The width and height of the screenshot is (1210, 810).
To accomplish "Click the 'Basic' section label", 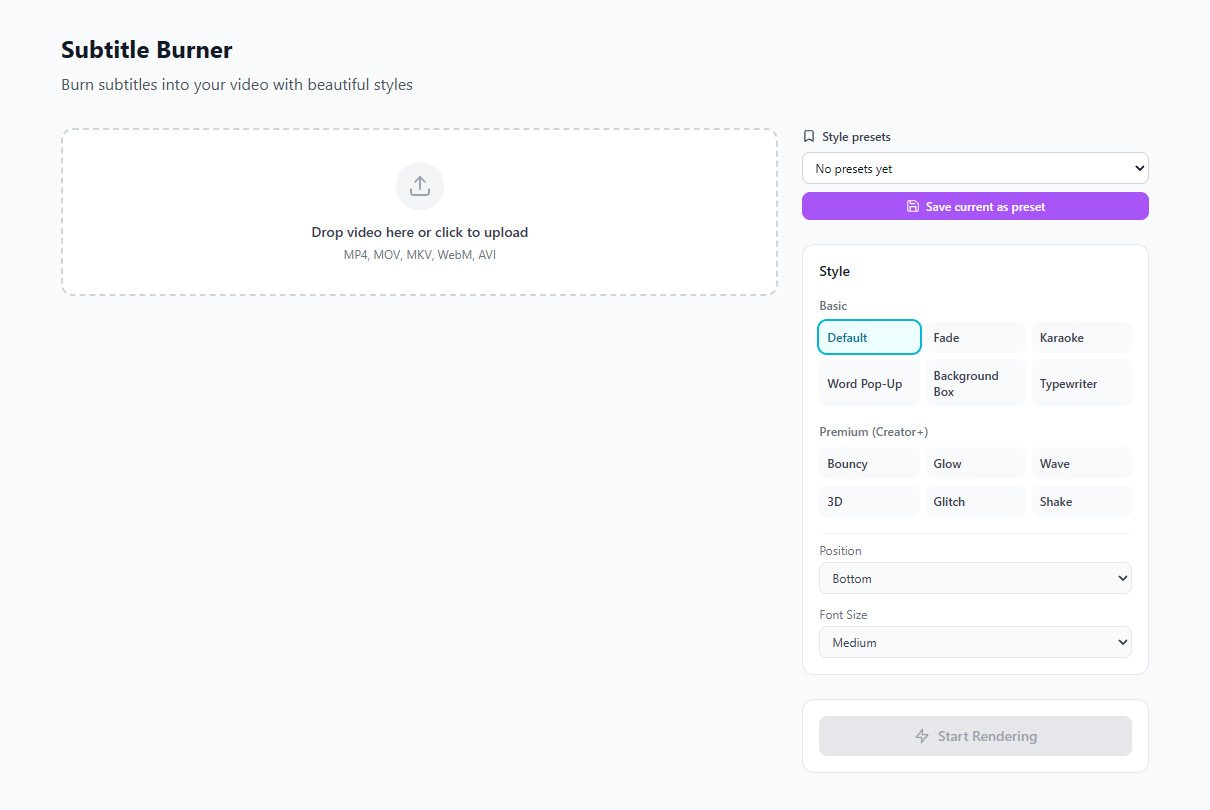I will click(x=833, y=306).
